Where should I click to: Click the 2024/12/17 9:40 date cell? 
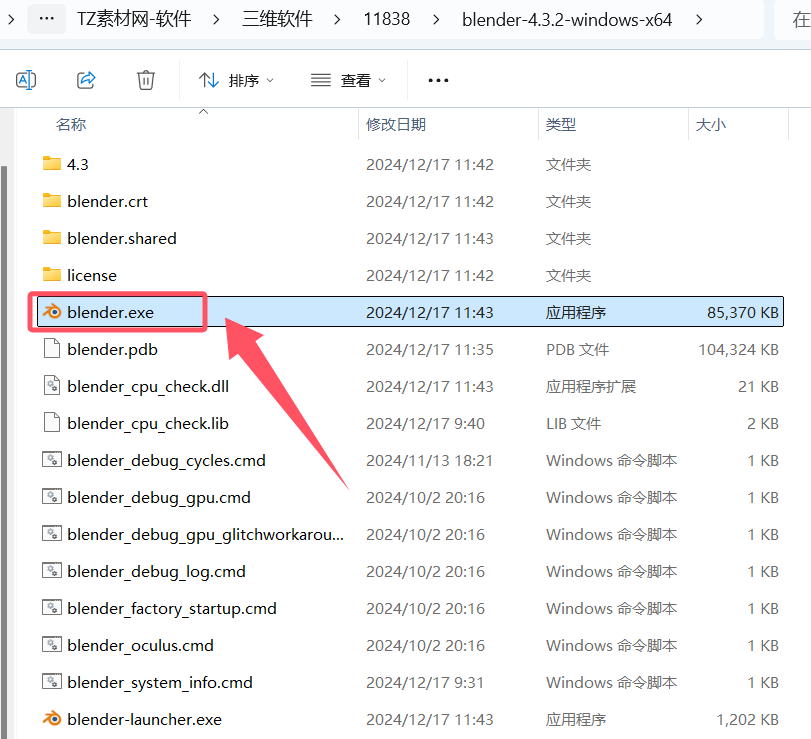pos(426,424)
